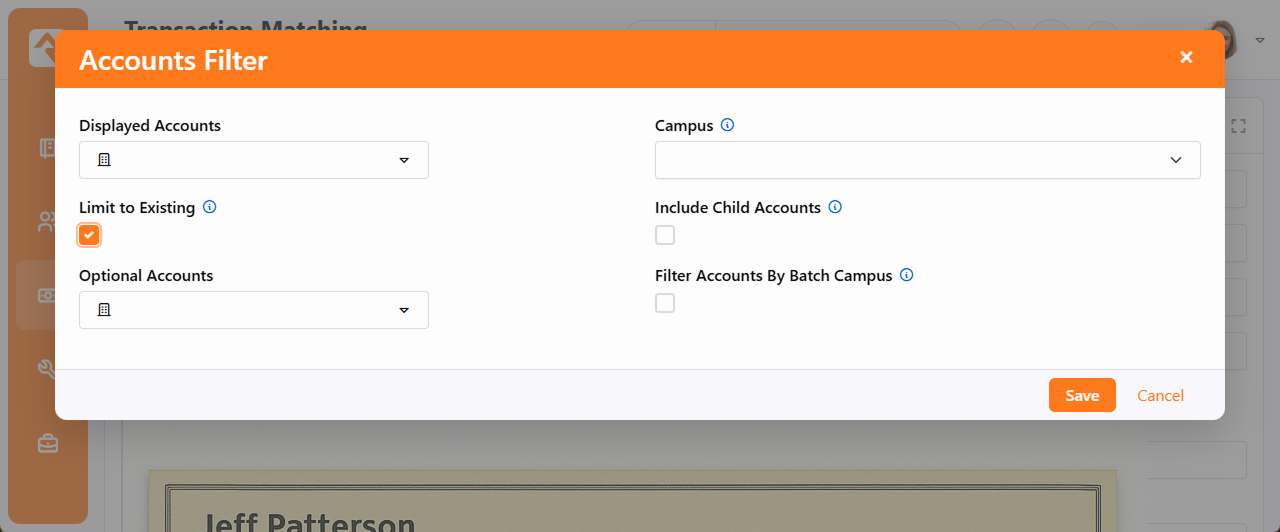Check Filter Accounts By Batch Campus
The width and height of the screenshot is (1280, 532).
click(665, 303)
